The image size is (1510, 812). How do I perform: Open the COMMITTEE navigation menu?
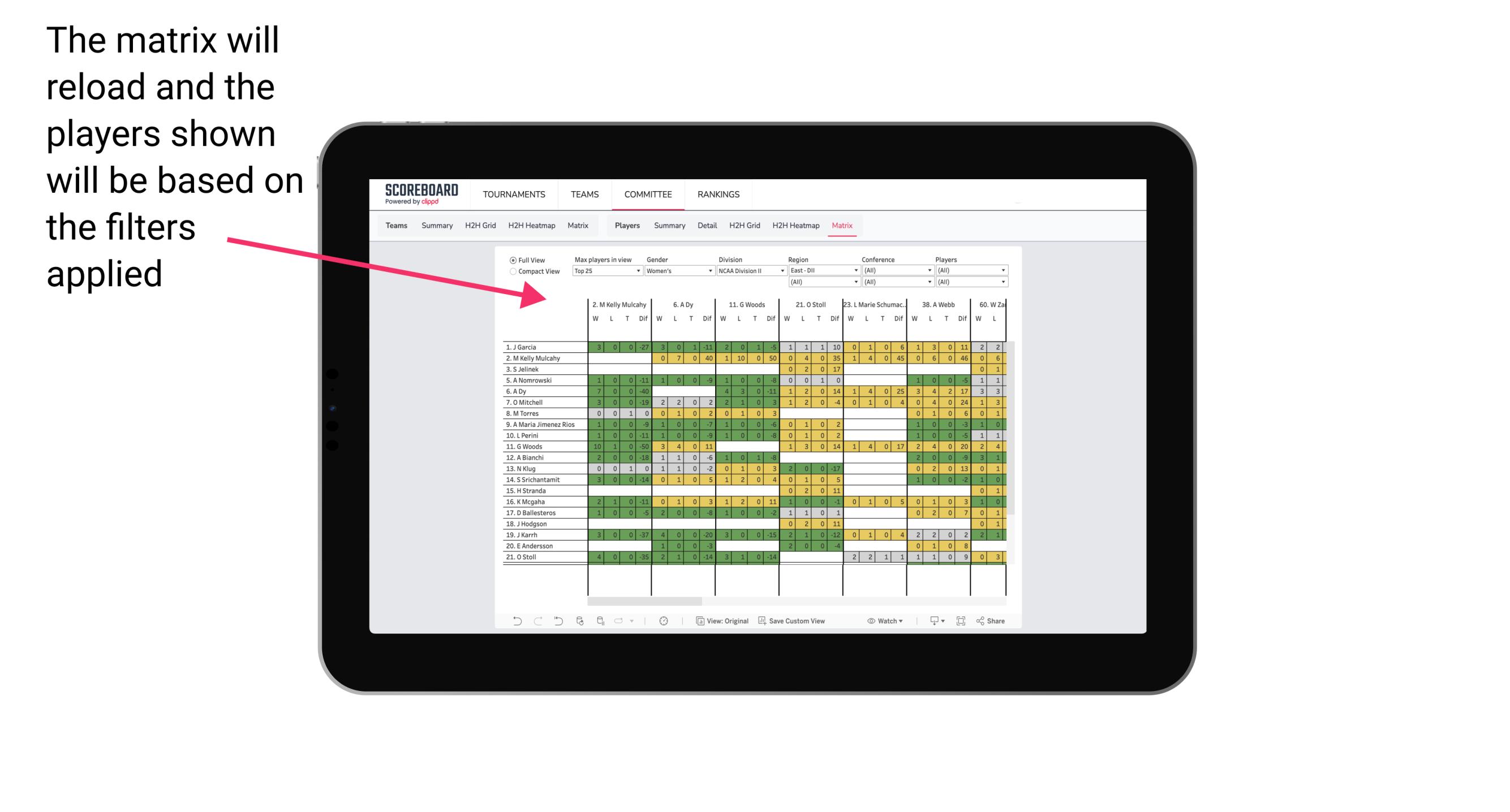(x=648, y=194)
